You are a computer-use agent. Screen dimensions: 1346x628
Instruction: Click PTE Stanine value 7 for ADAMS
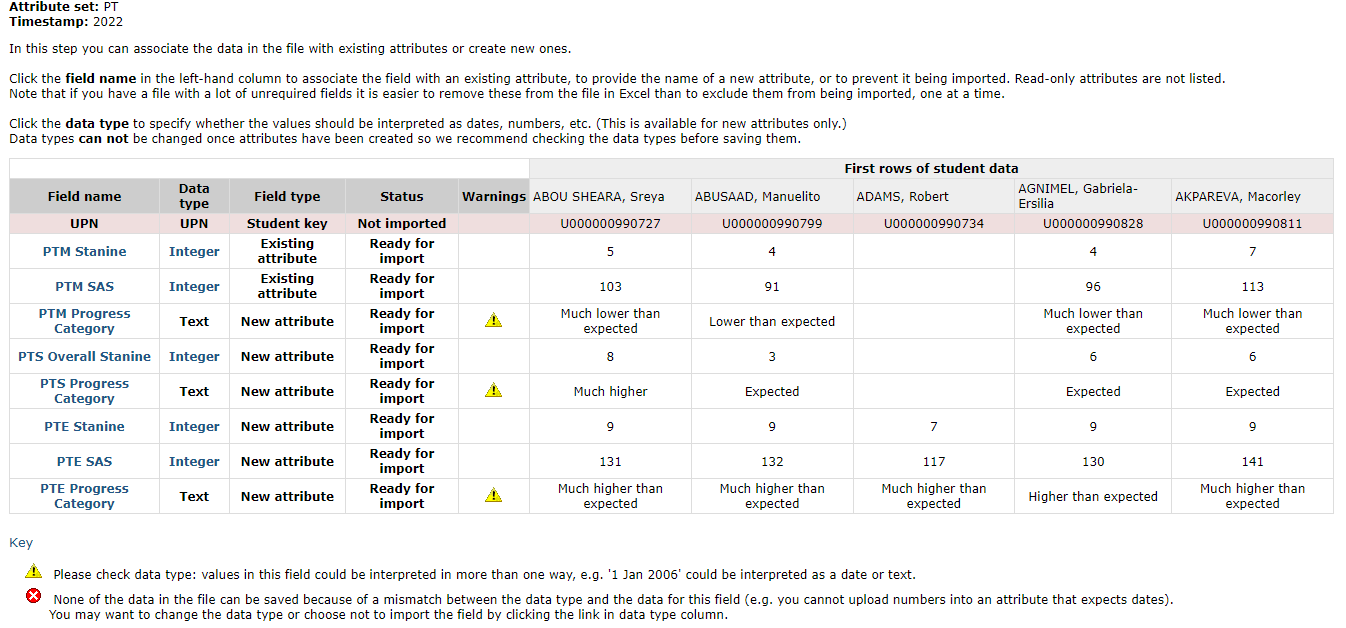[x=933, y=426]
